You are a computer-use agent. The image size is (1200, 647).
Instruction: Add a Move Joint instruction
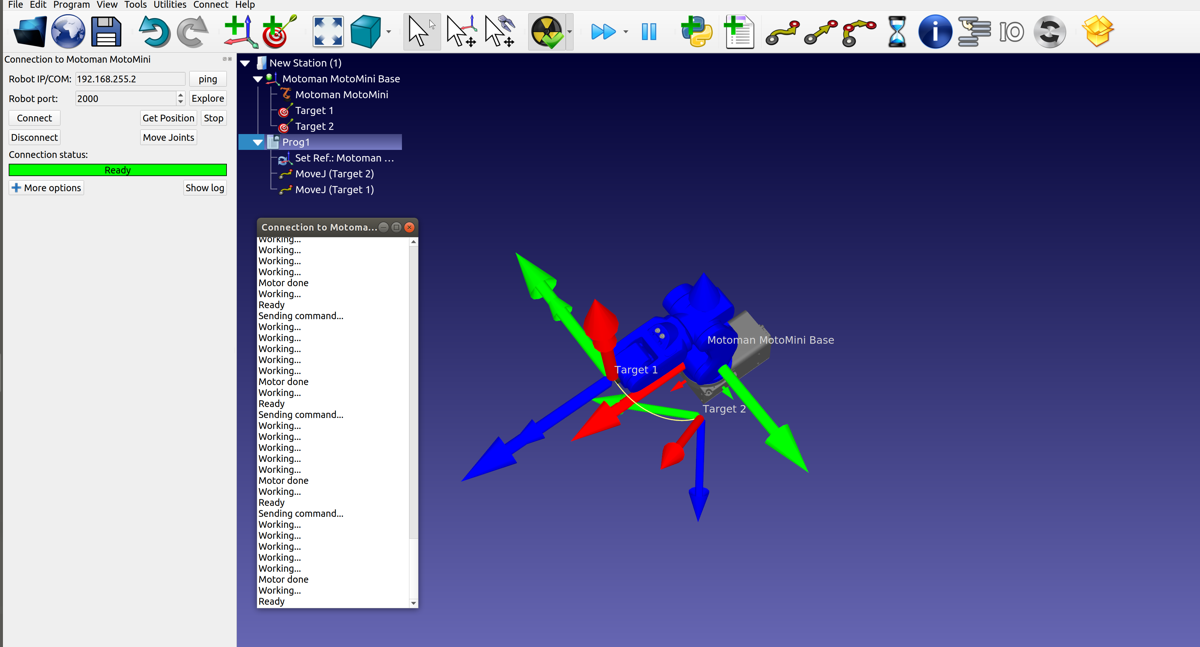[x=782, y=34]
